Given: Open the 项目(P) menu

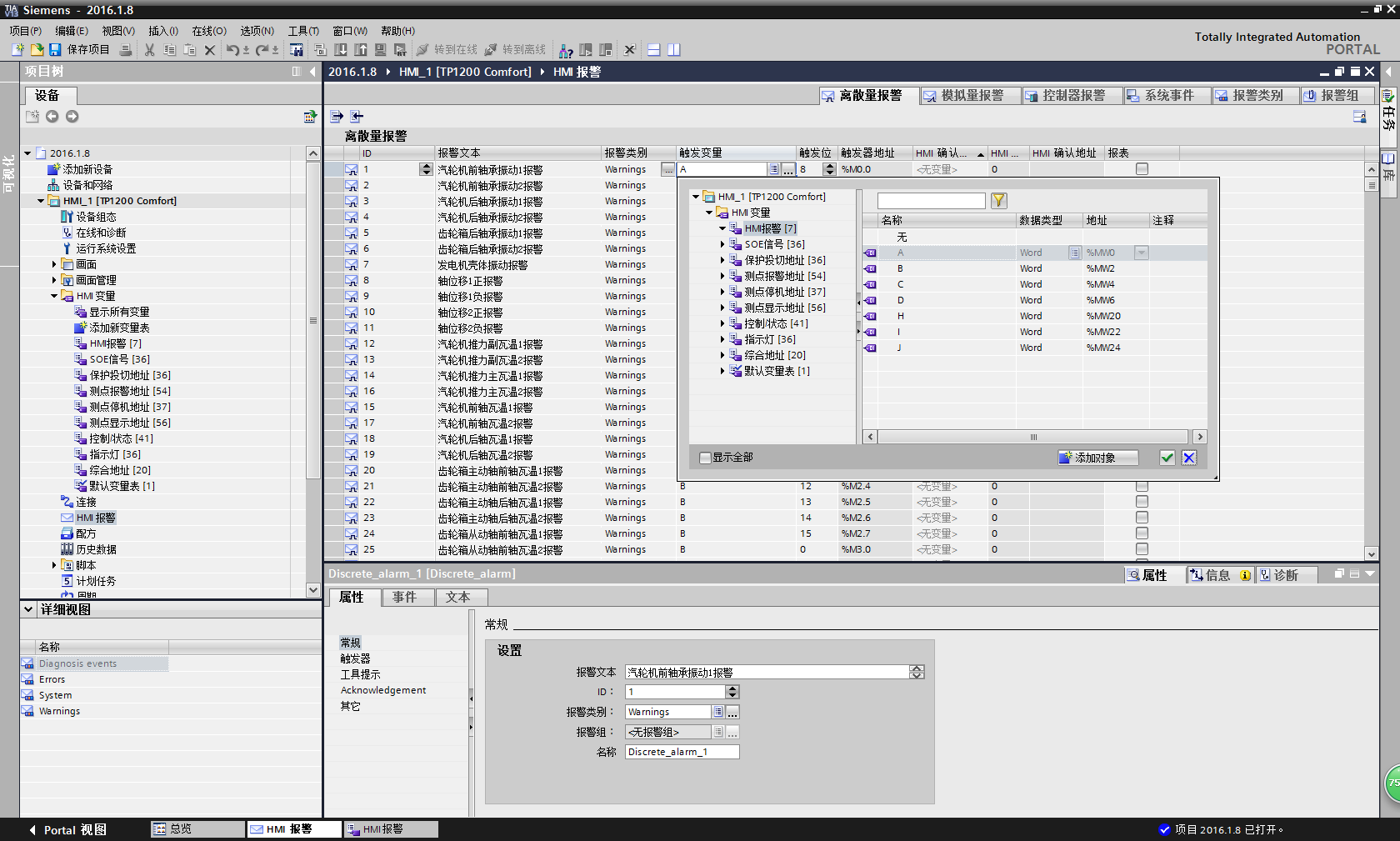Looking at the screenshot, I should [x=25, y=31].
